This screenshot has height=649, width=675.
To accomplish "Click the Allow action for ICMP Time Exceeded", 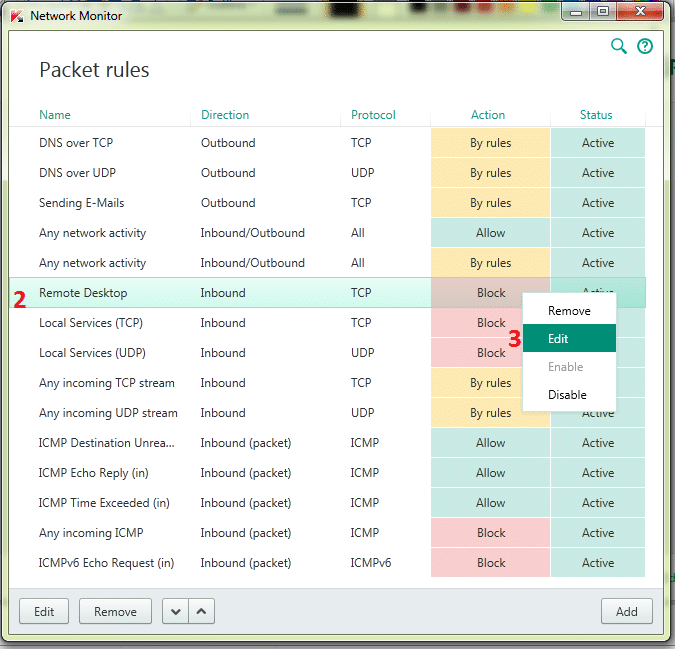I will (490, 503).
